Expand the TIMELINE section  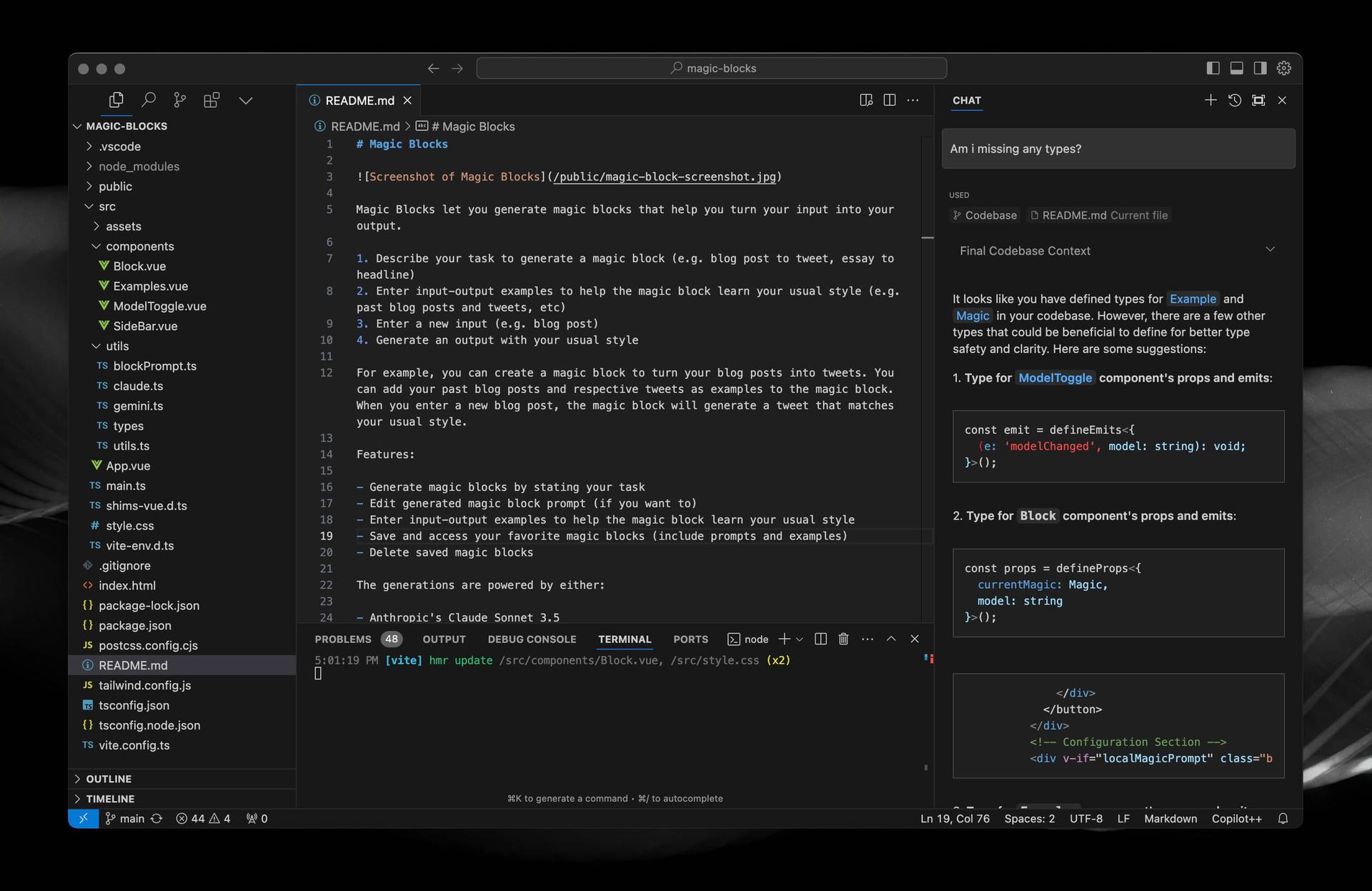(110, 799)
